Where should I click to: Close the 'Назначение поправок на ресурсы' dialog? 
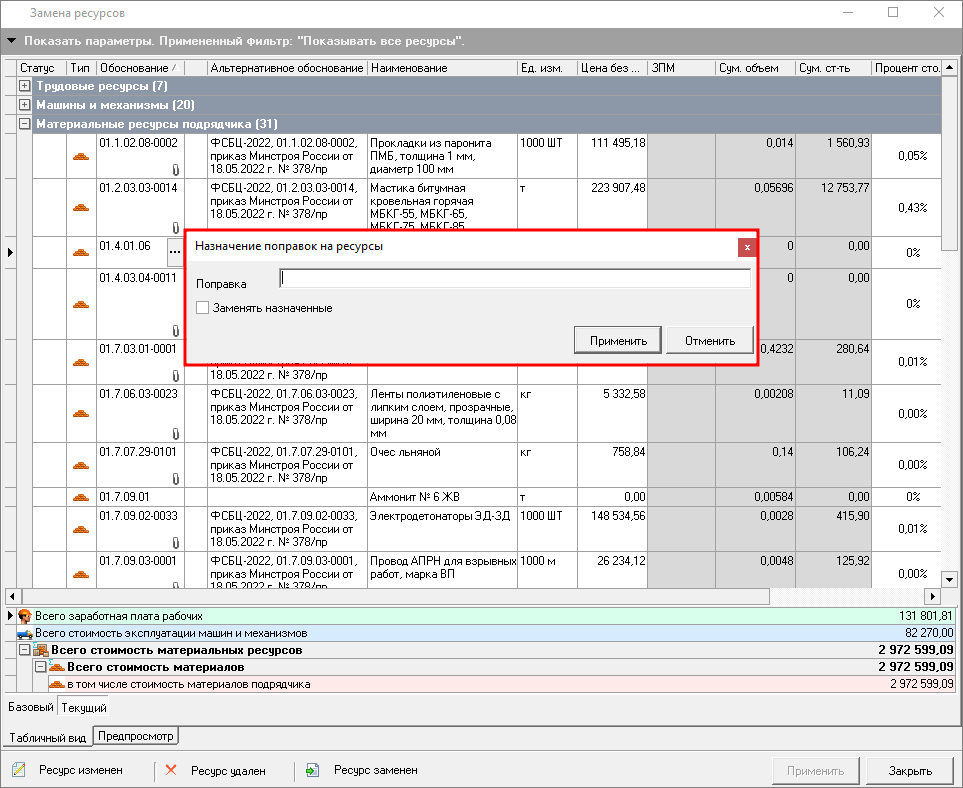point(746,246)
